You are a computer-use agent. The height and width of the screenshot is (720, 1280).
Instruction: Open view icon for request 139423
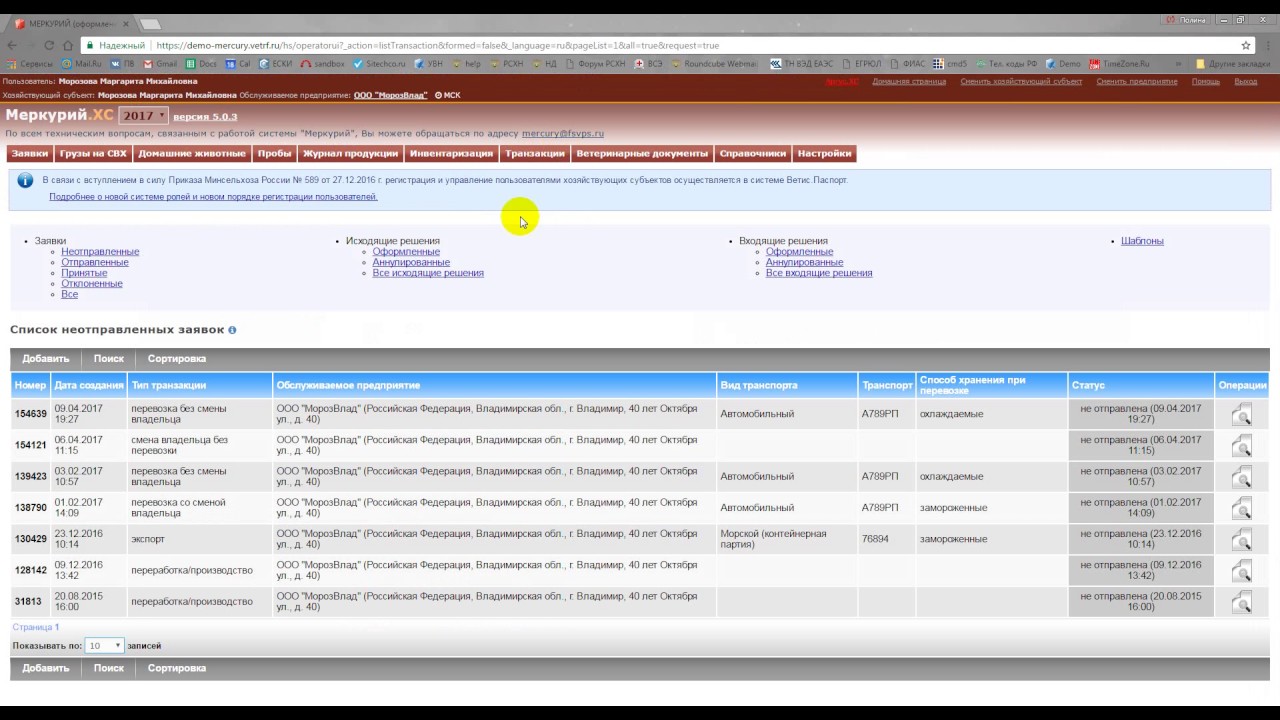click(x=1242, y=476)
